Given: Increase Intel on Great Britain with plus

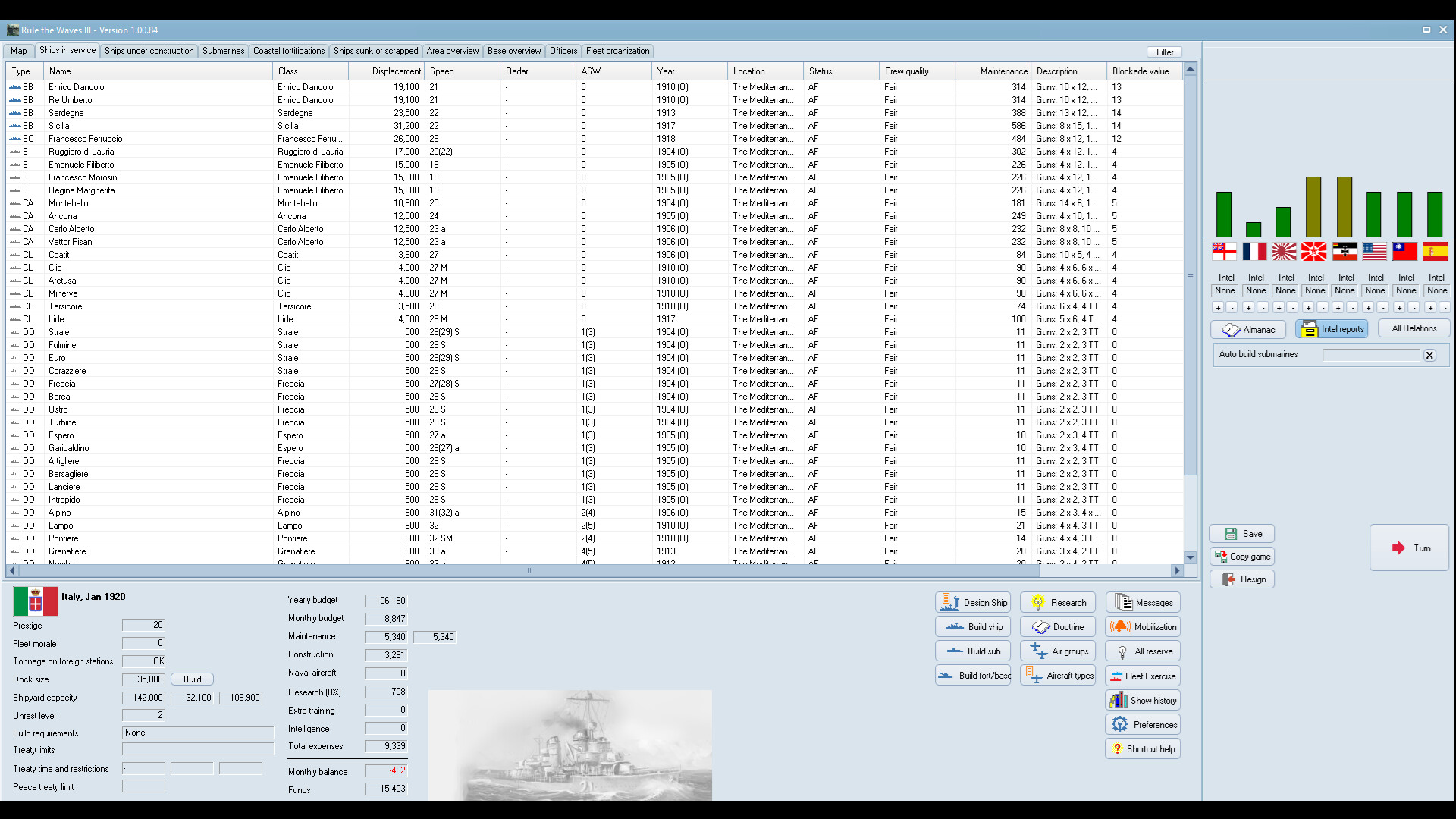Looking at the screenshot, I should coord(1219,308).
